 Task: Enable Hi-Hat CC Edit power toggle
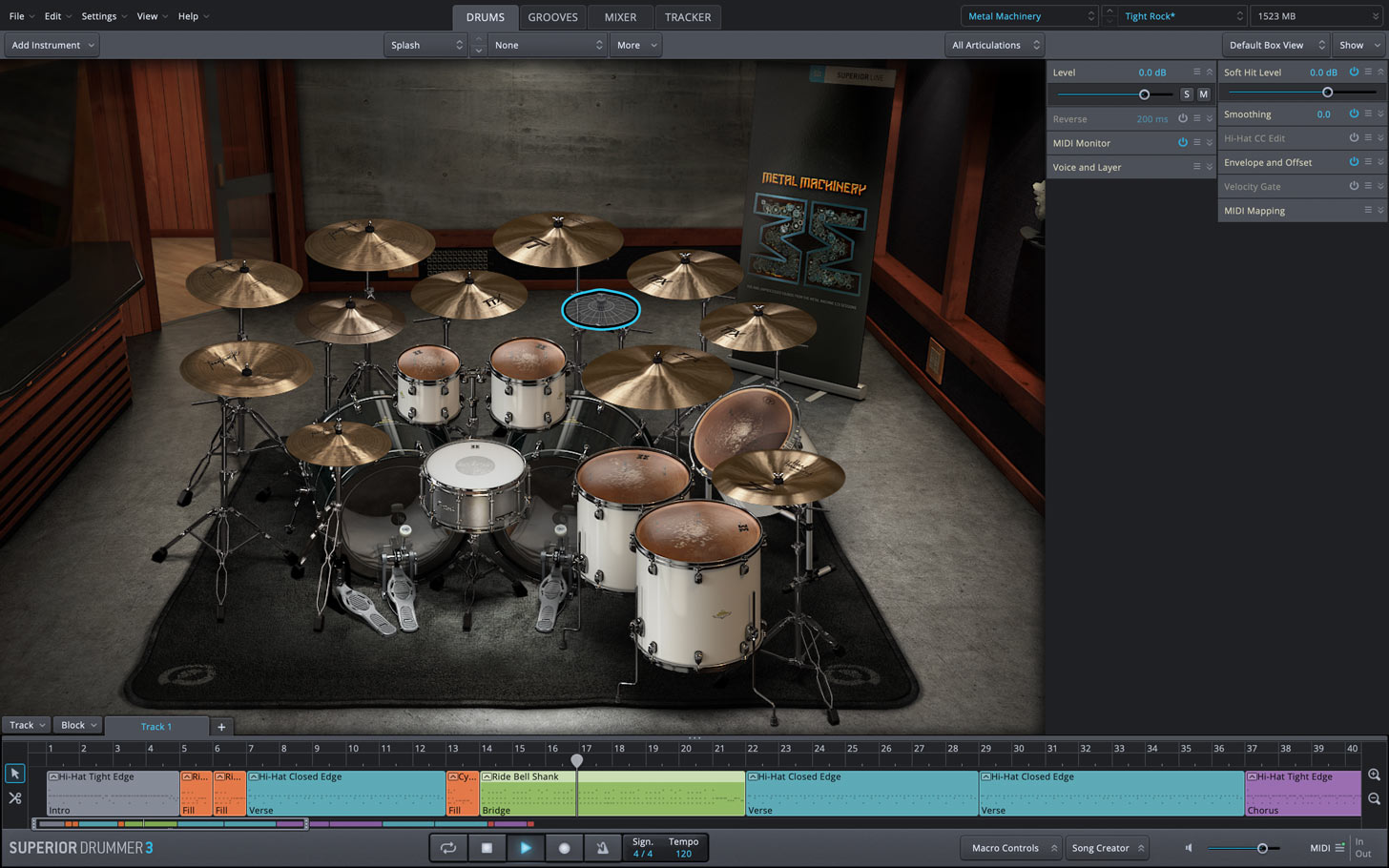[1353, 137]
